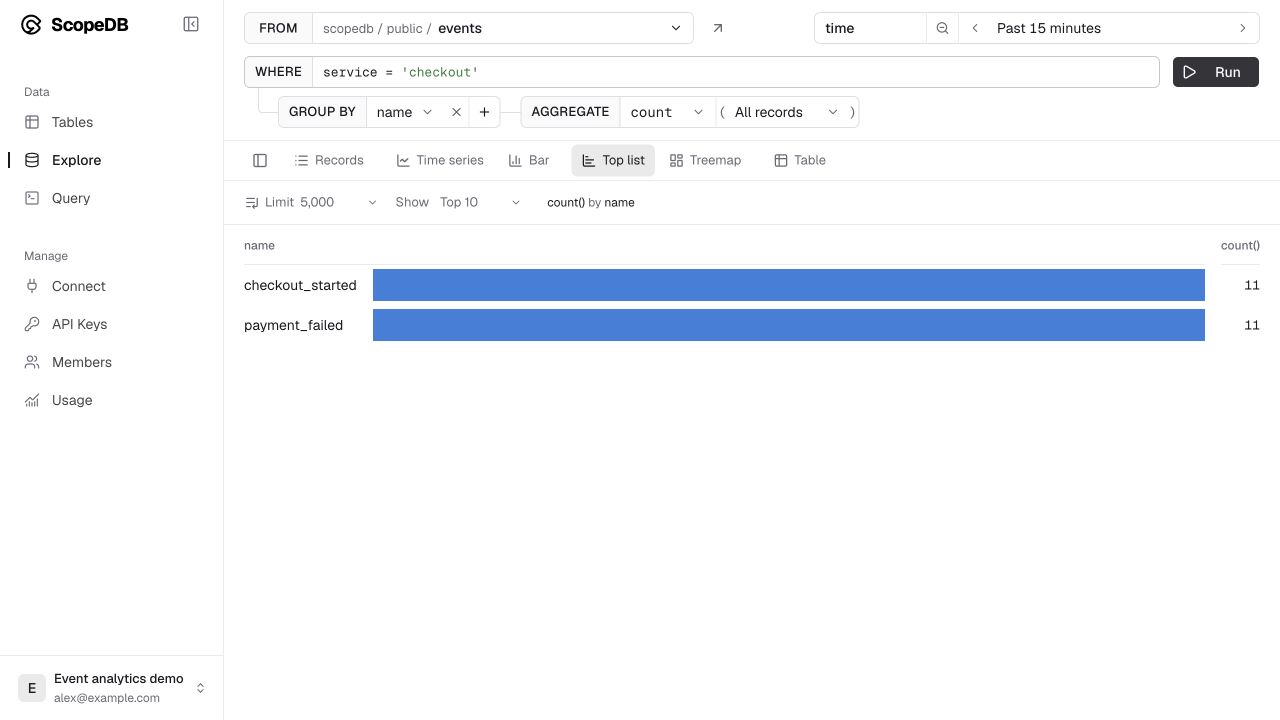Run the query
Image resolution: width=1280 pixels, height=720 pixels.
click(x=1216, y=72)
